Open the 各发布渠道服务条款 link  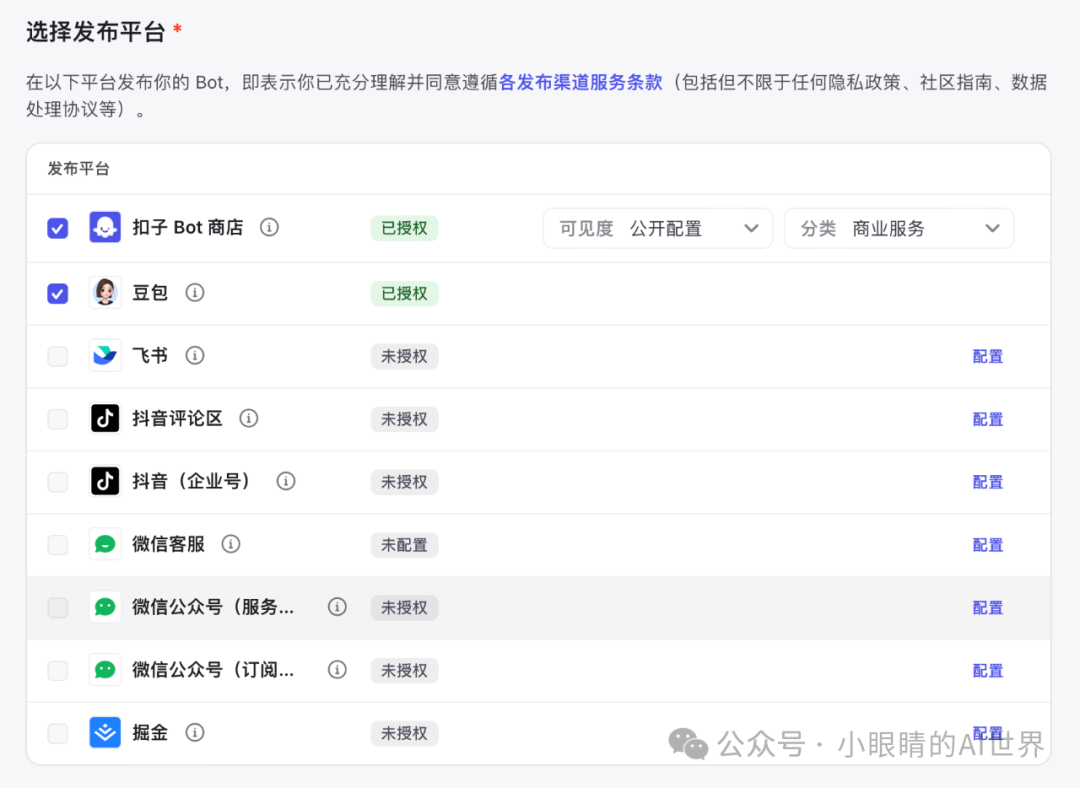click(580, 83)
